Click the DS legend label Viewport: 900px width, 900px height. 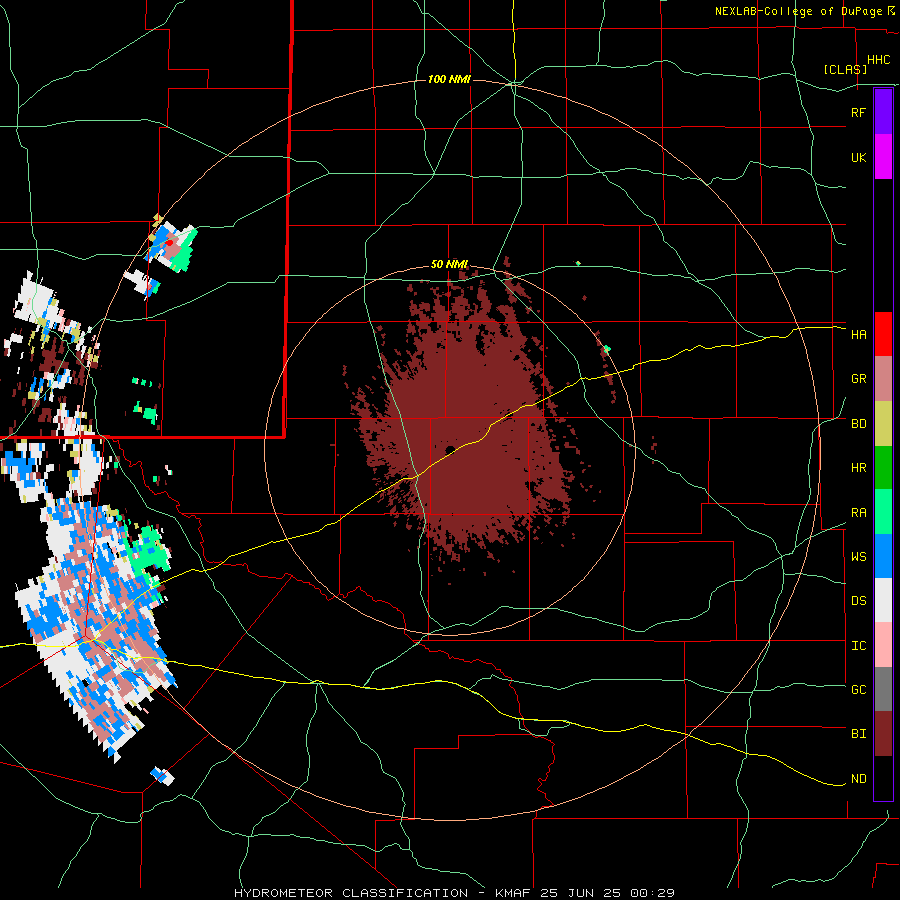pos(858,601)
